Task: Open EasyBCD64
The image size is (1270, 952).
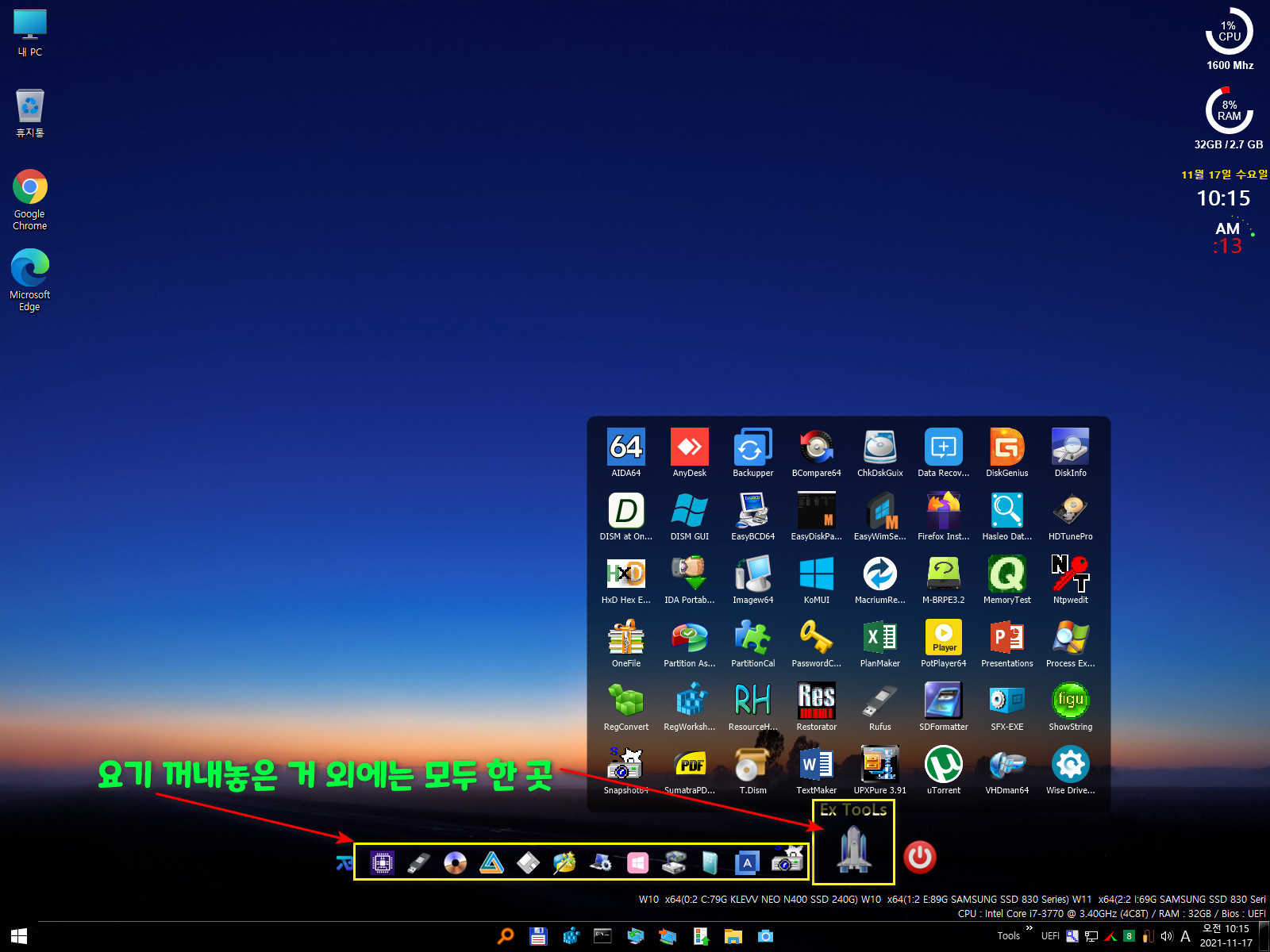Action: (x=752, y=511)
